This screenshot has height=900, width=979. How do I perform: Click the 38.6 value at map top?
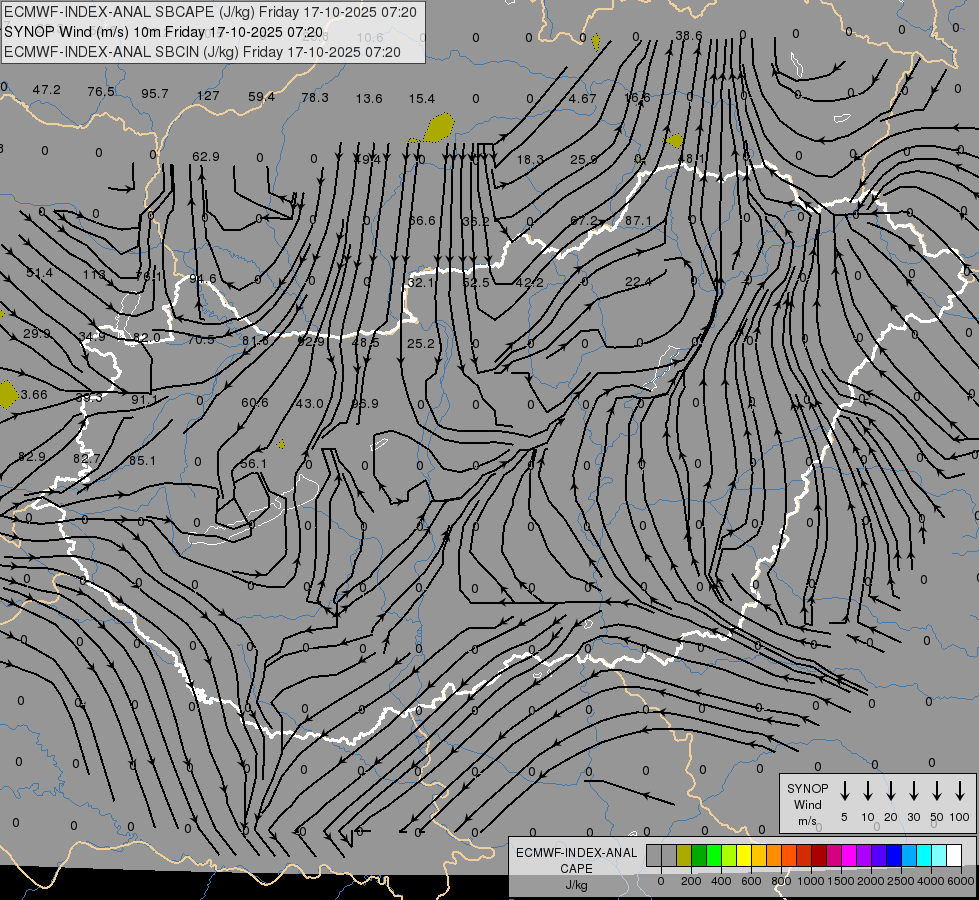pyautogui.click(x=689, y=36)
